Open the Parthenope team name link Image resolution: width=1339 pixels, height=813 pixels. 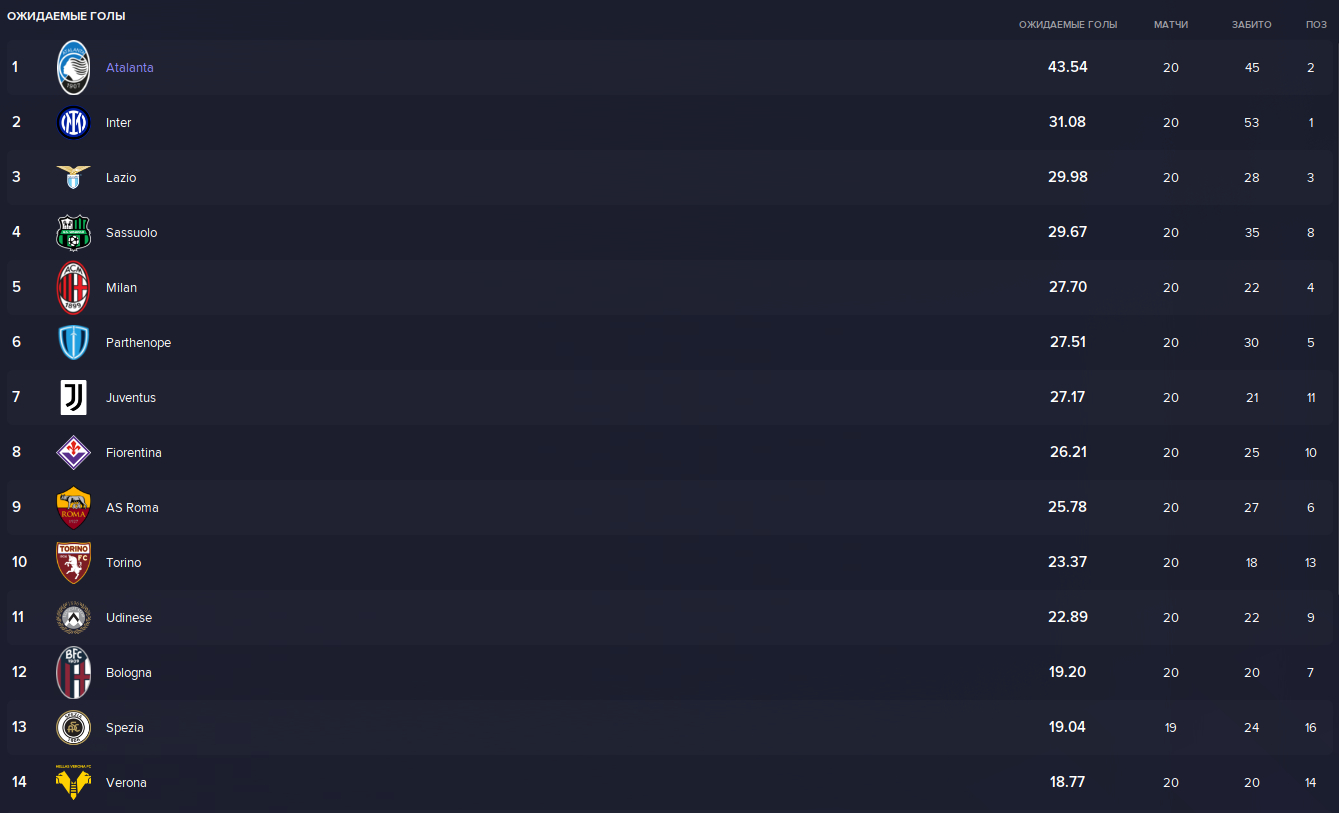click(138, 343)
